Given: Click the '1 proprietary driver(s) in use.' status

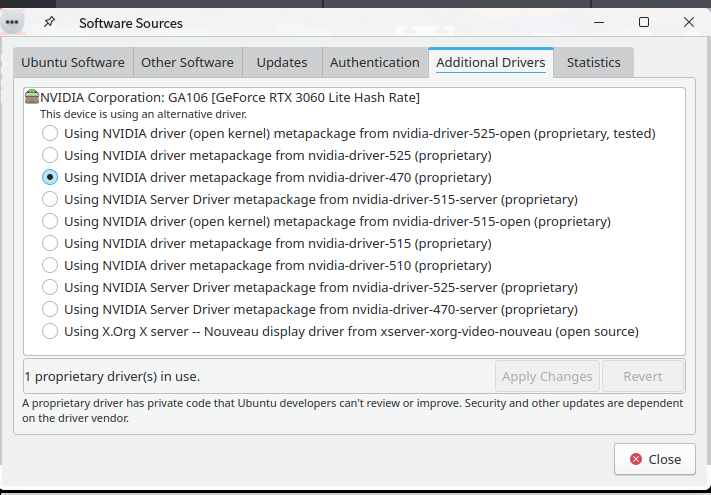Looking at the screenshot, I should (x=112, y=377).
